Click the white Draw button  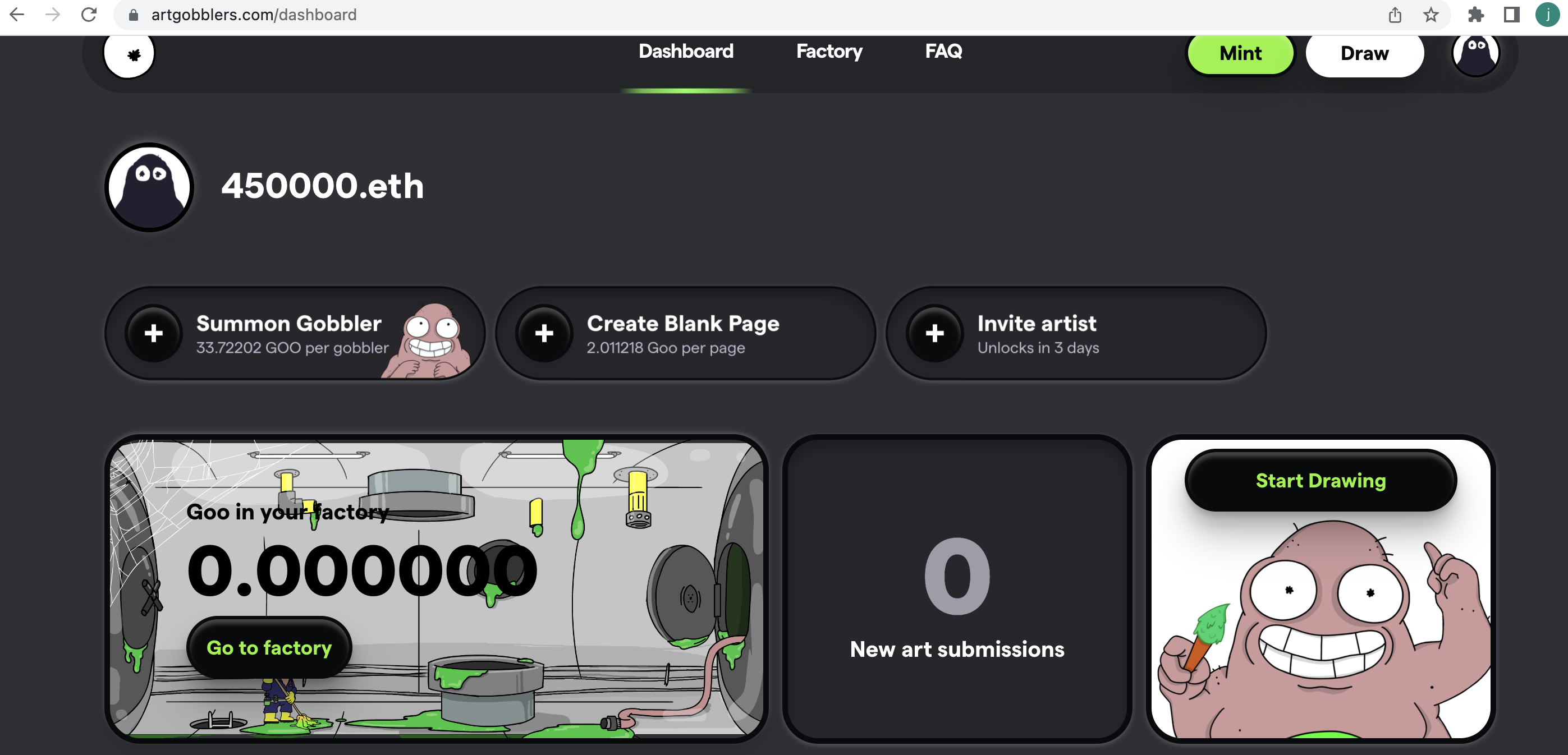(x=1365, y=53)
